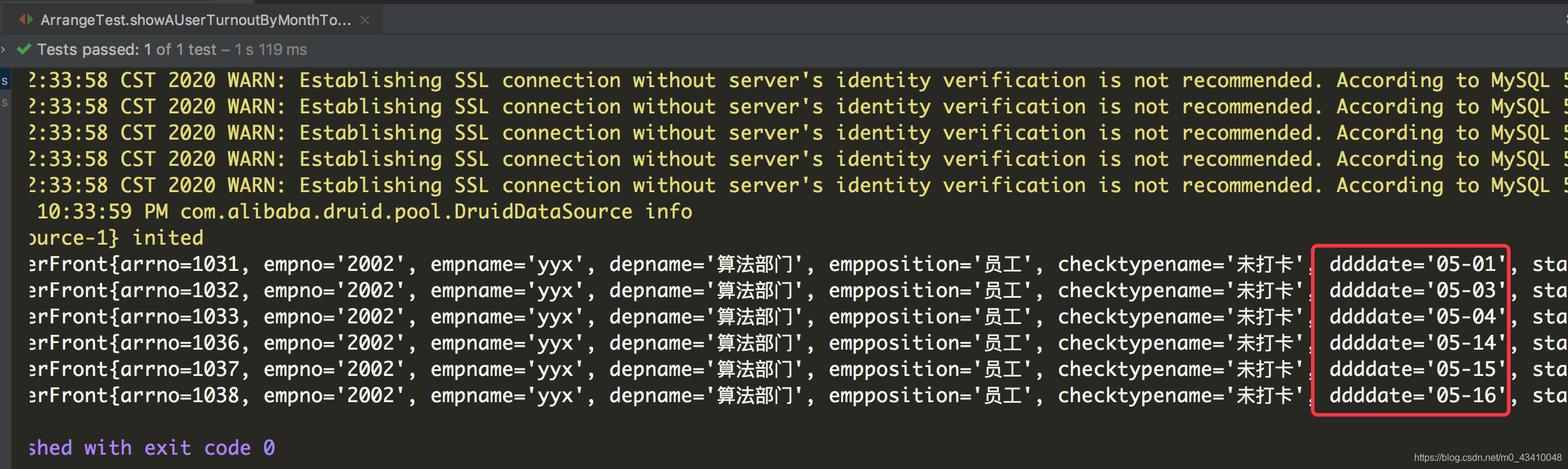Click the output row with arrno=1033
Image resolution: width=1568 pixels, height=469 pixels.
coord(798,316)
